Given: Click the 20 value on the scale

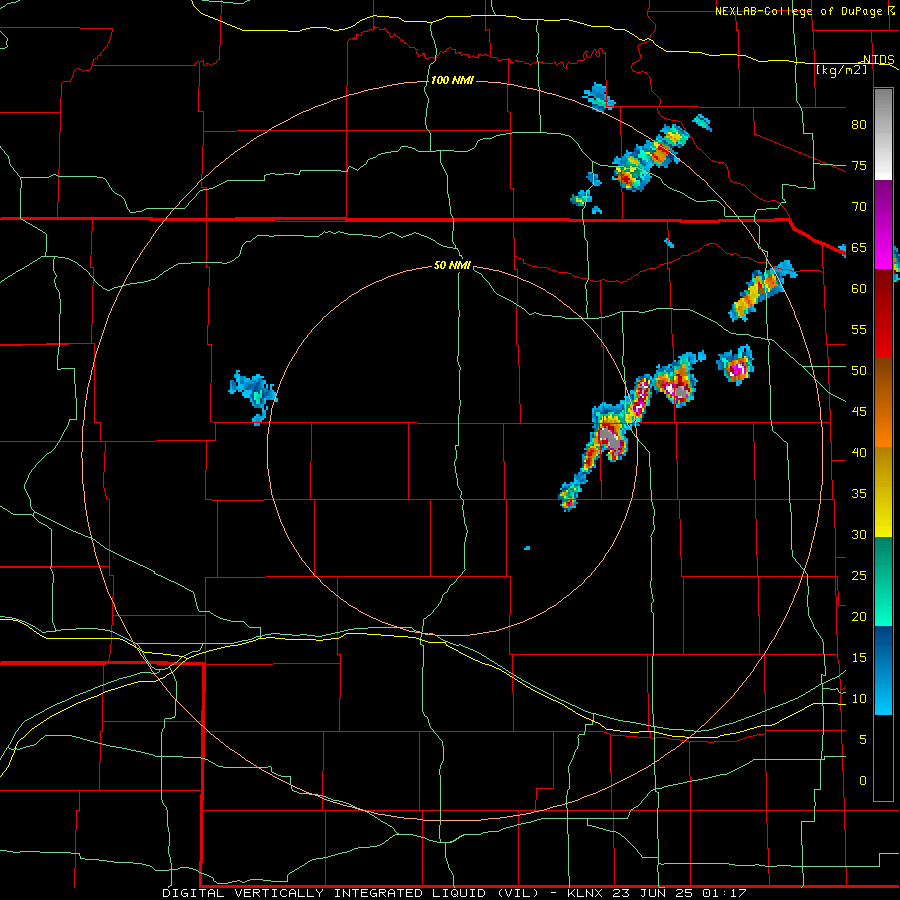Looking at the screenshot, I should [859, 617].
